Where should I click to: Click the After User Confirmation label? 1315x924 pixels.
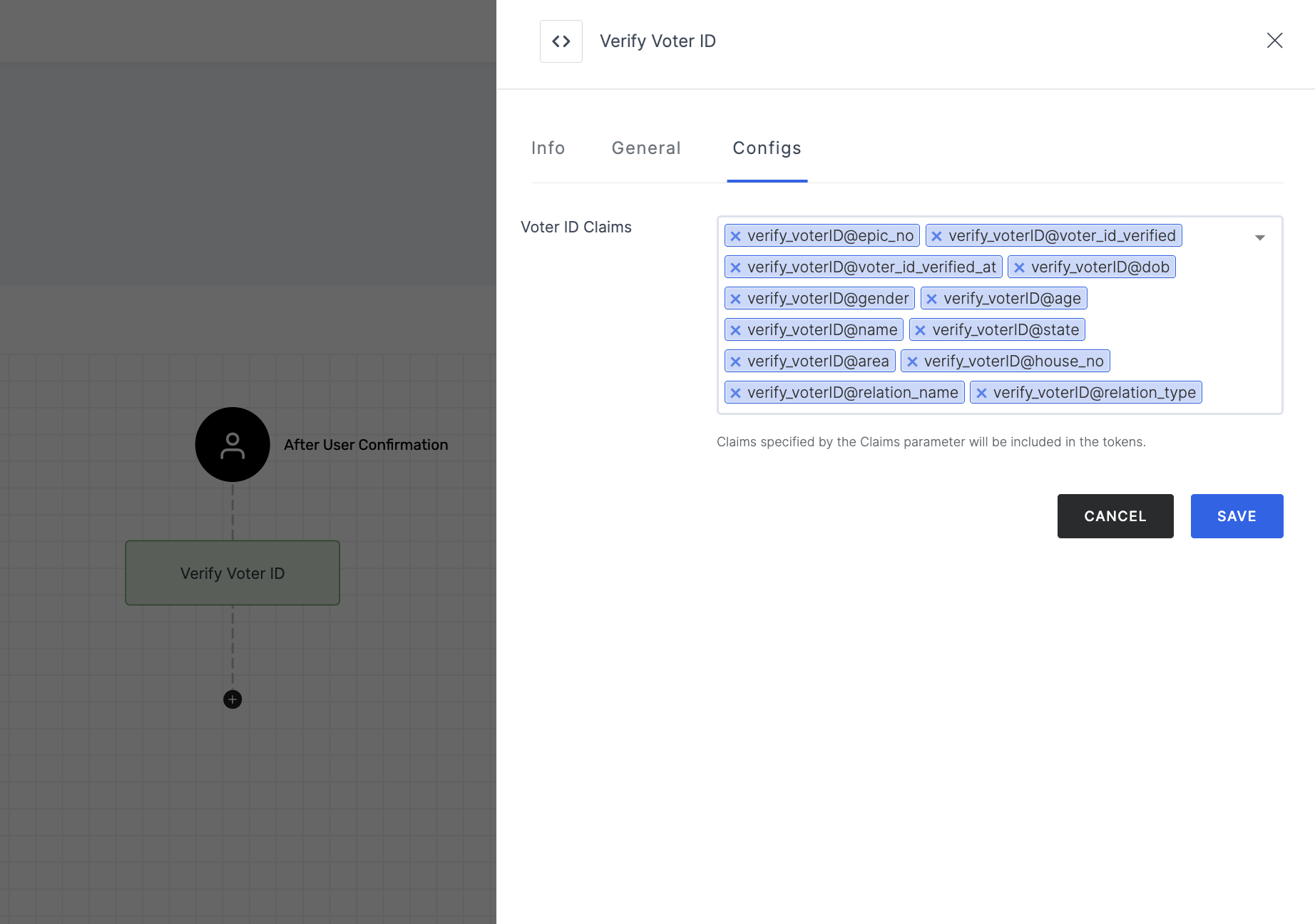(x=366, y=445)
